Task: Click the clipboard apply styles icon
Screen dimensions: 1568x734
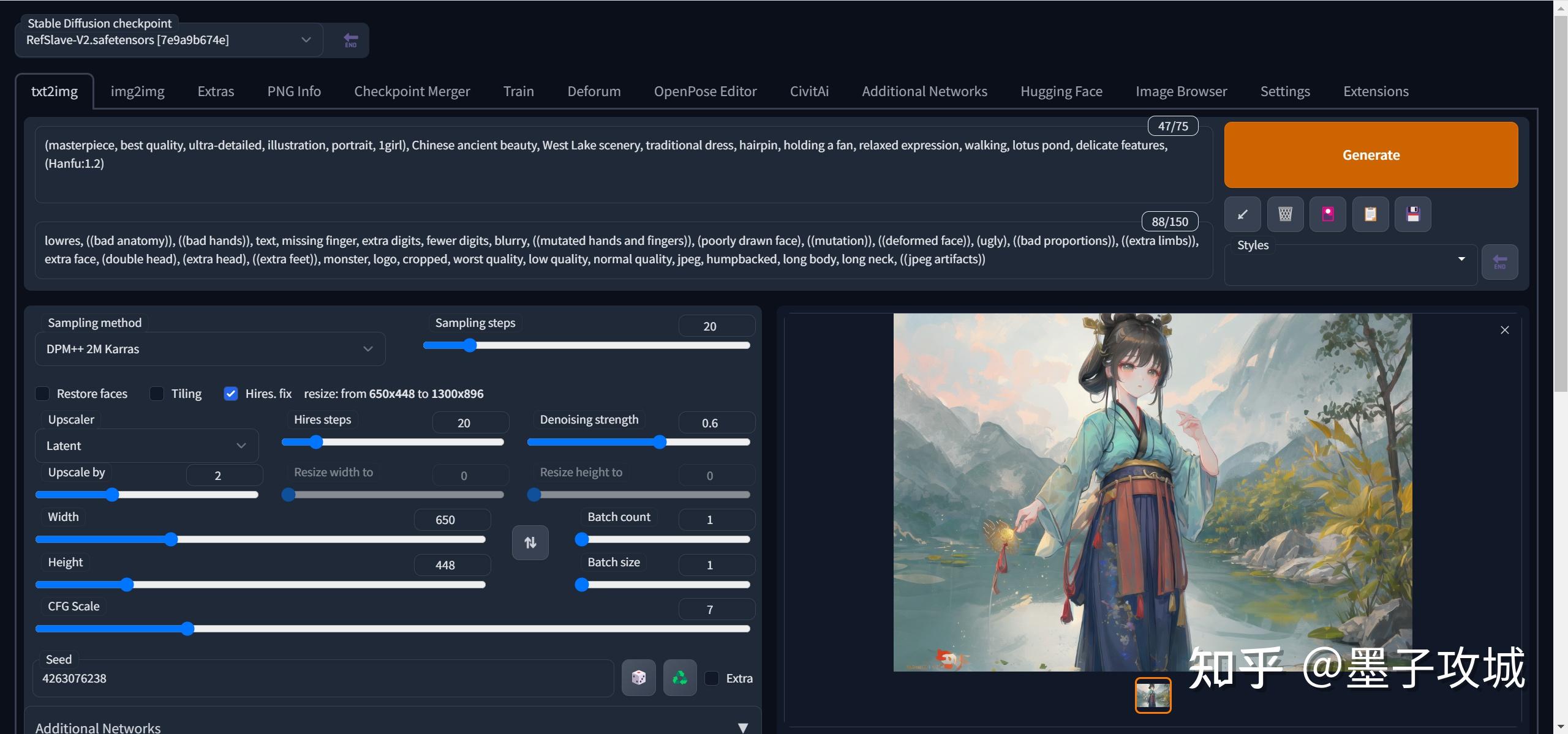Action: pos(1370,214)
